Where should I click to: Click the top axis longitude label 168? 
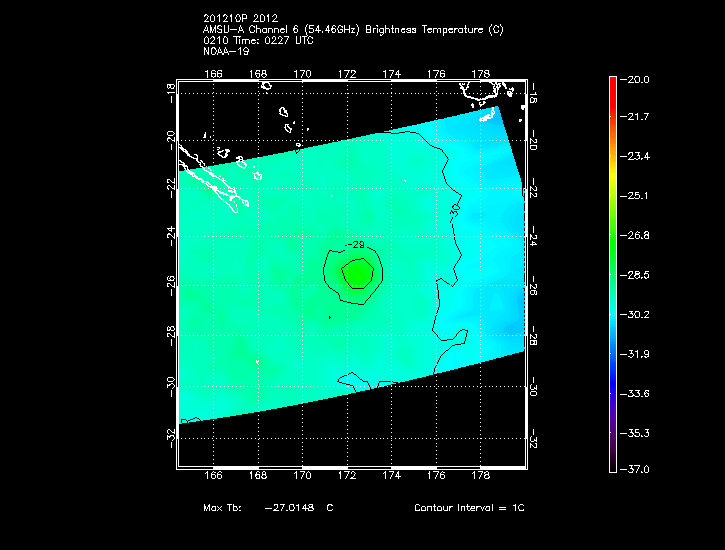click(258, 74)
